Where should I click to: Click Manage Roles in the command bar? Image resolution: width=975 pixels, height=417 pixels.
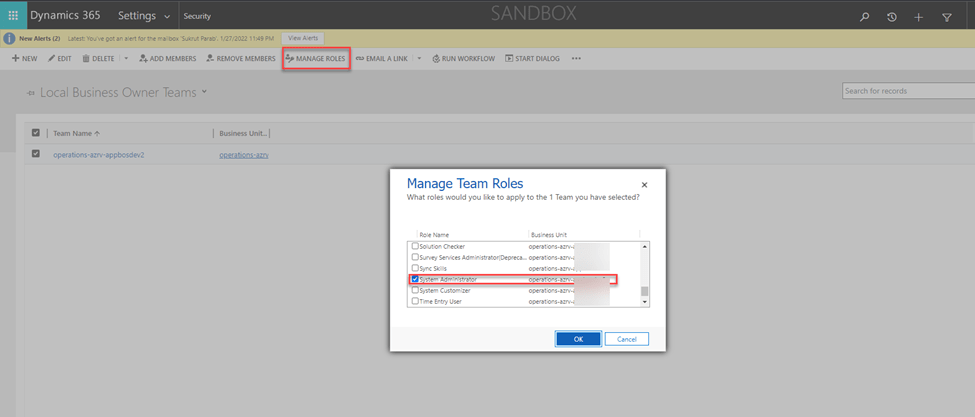tap(315, 59)
